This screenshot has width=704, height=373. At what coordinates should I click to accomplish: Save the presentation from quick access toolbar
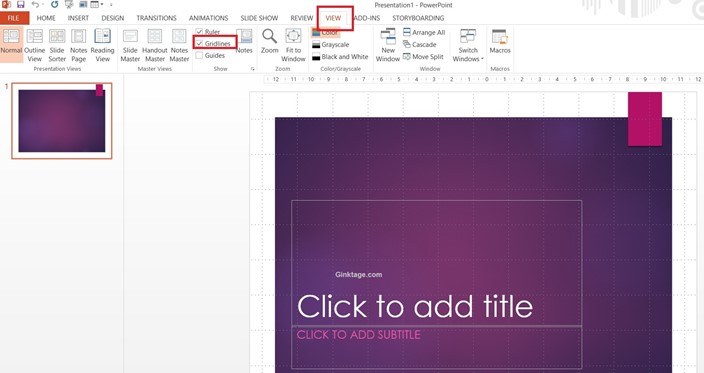[21, 4]
